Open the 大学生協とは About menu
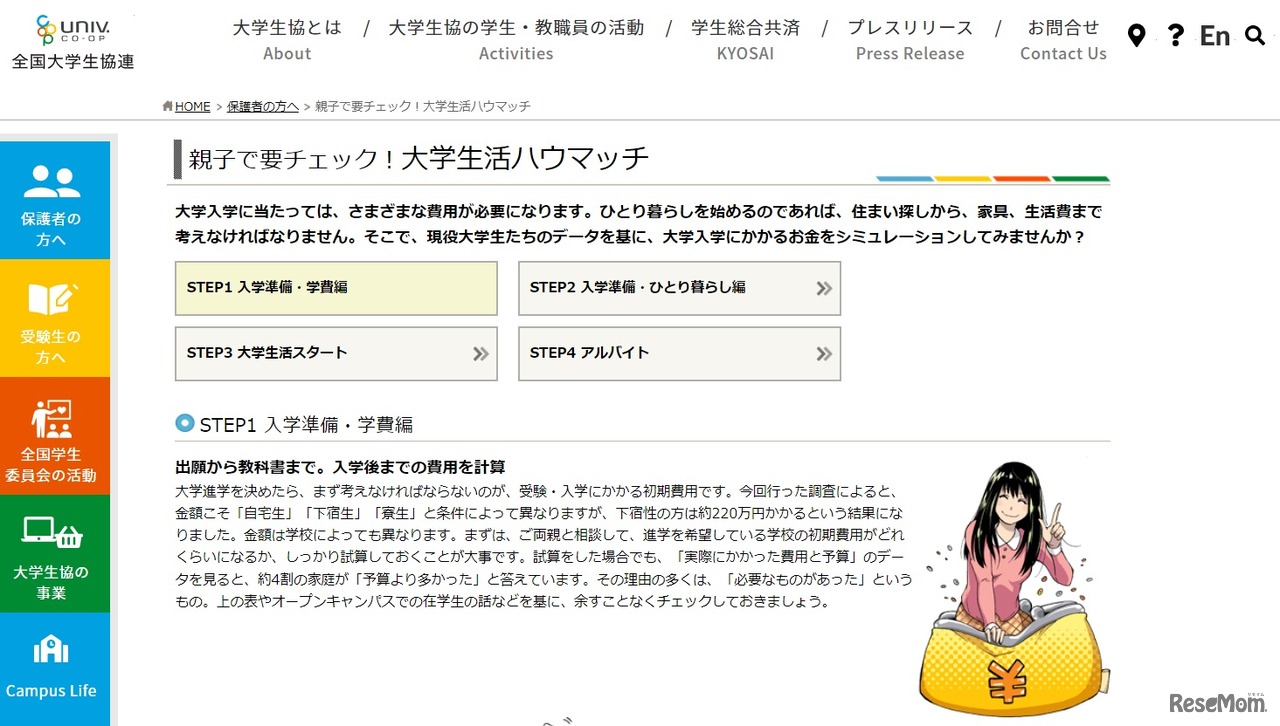This screenshot has height=726, width=1280. coord(287,40)
